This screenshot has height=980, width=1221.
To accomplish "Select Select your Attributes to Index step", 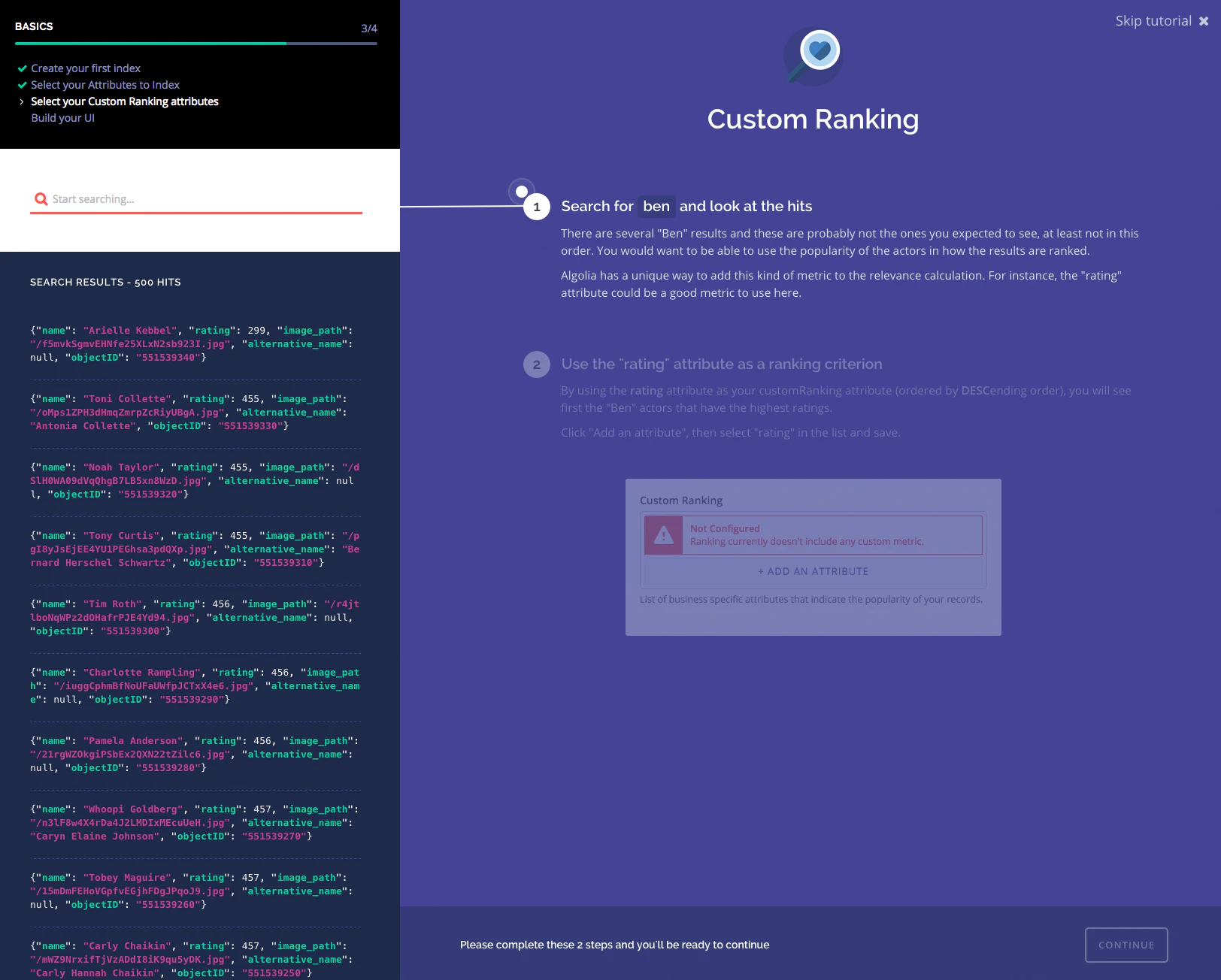I will 105,85.
